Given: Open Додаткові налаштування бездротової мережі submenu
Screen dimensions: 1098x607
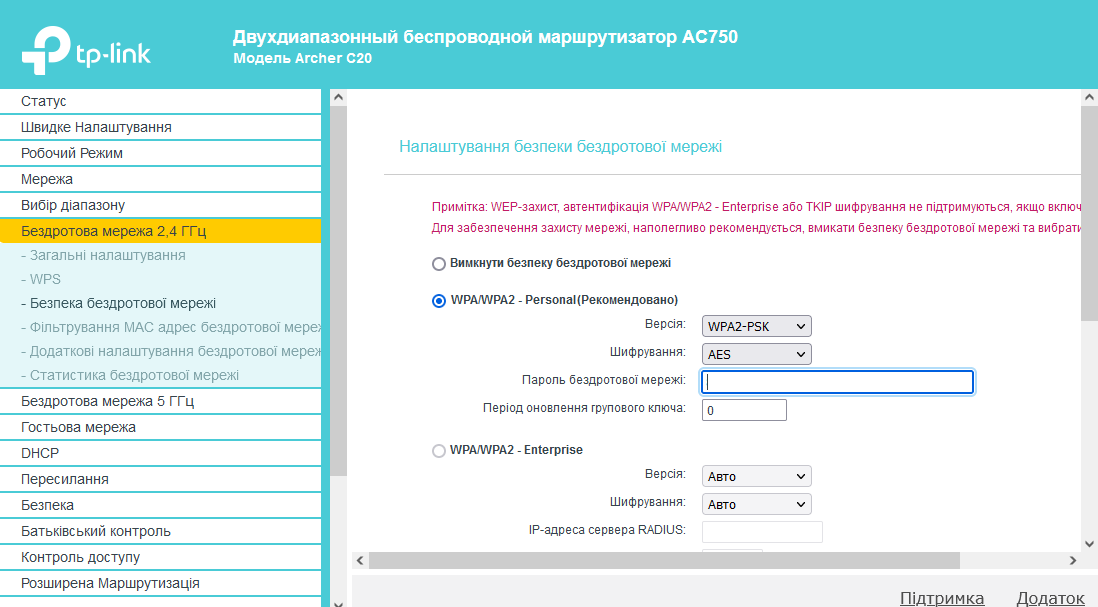Looking at the screenshot, I should [x=171, y=351].
